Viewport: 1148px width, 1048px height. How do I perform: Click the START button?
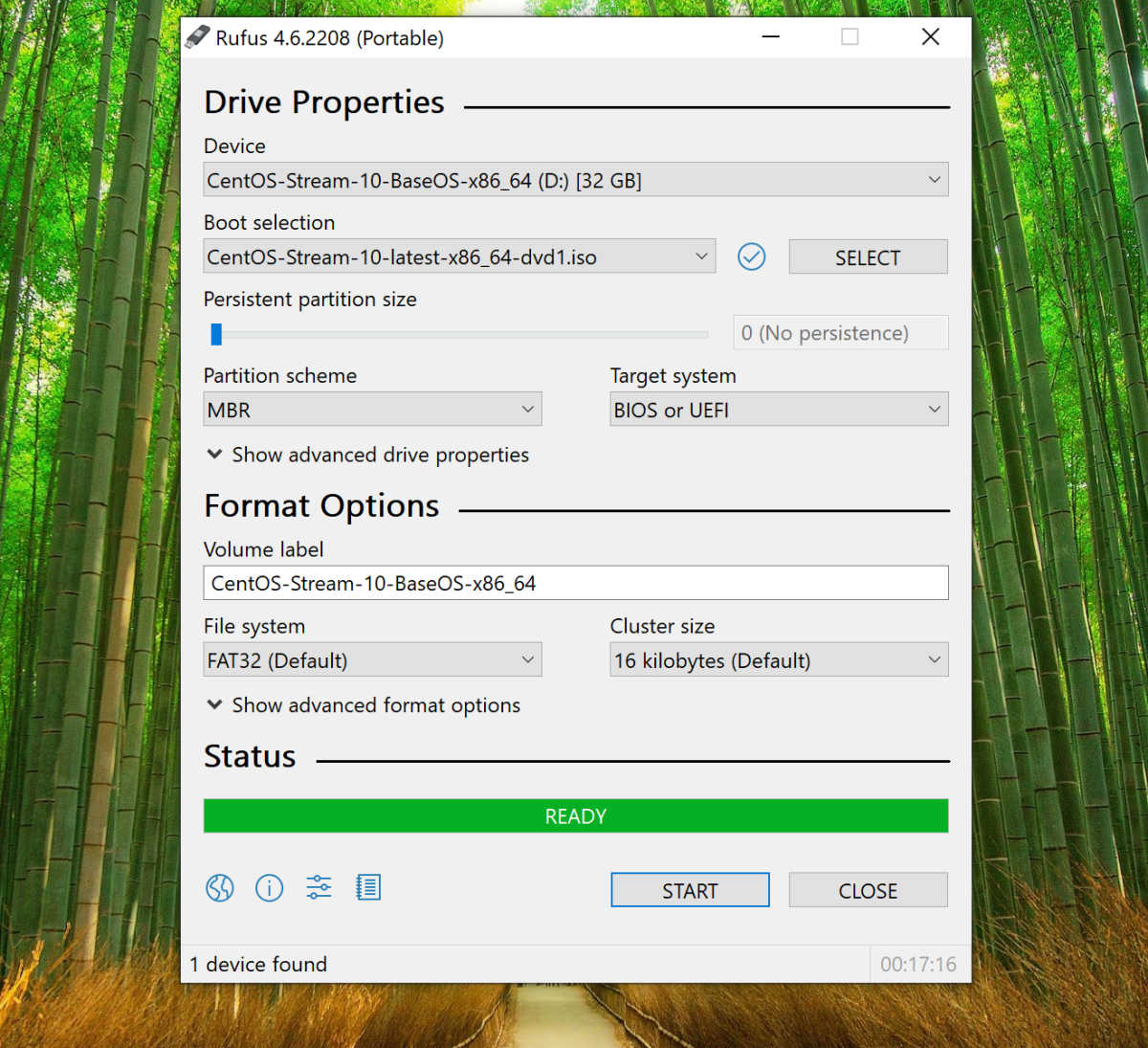point(690,890)
